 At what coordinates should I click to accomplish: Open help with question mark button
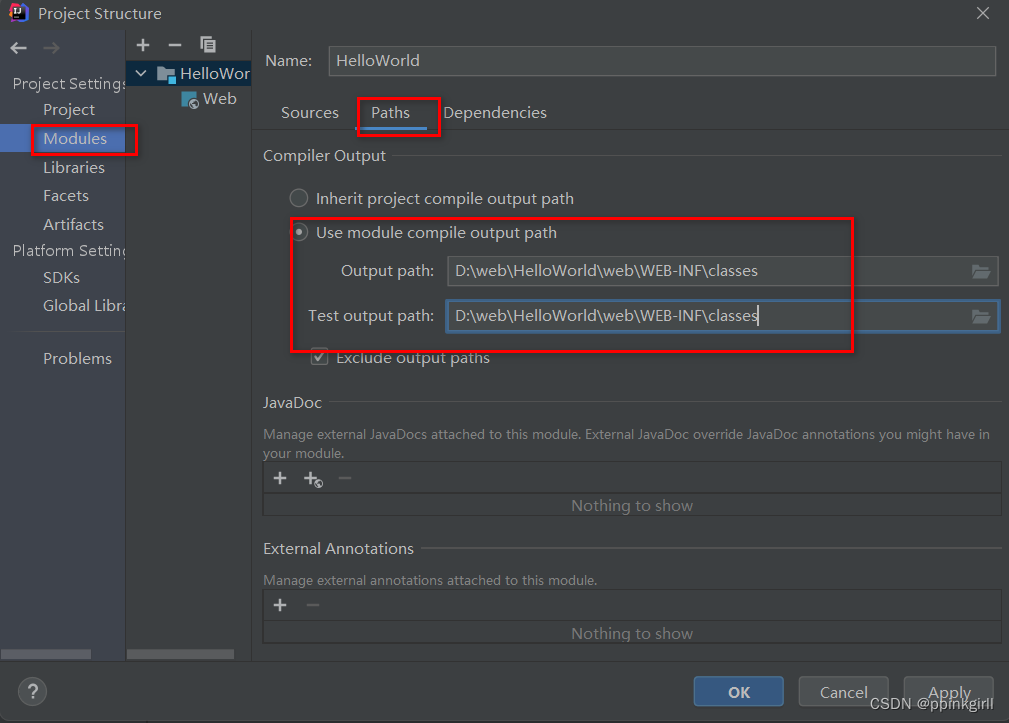coord(32,691)
